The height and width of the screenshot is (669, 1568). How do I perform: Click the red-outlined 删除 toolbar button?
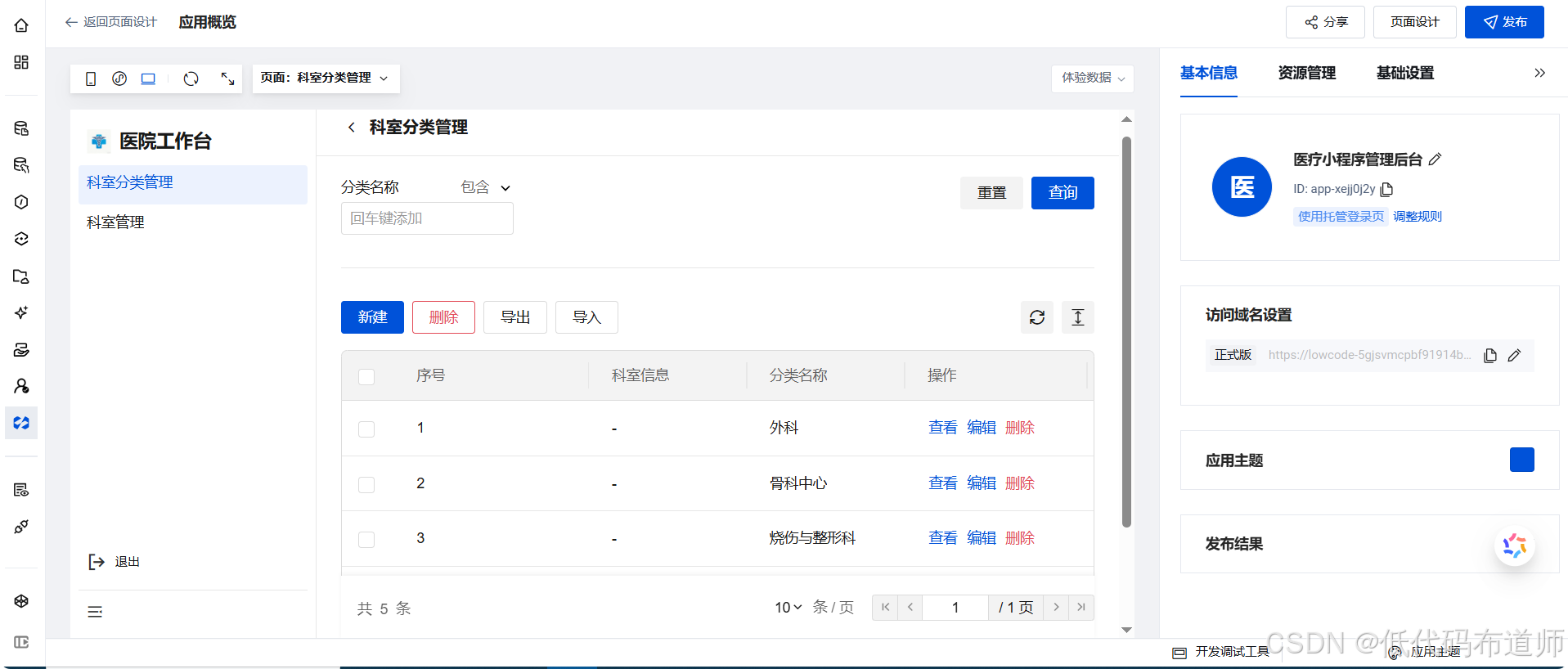click(x=443, y=317)
